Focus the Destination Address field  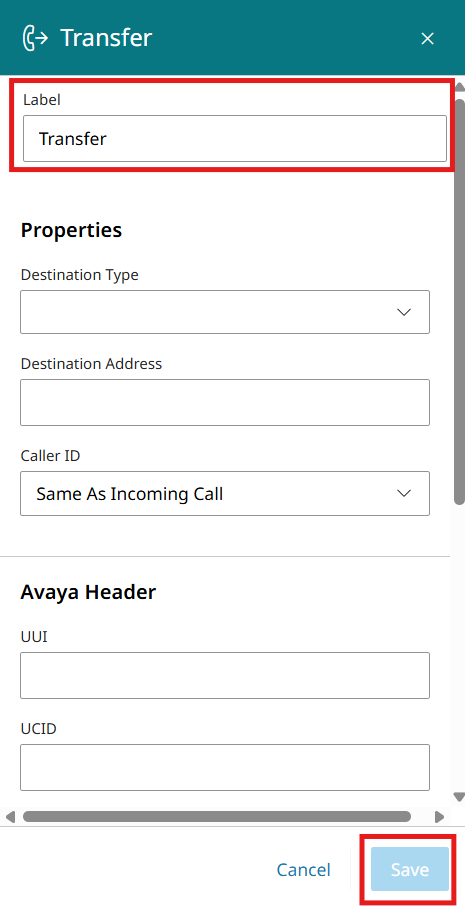225,402
